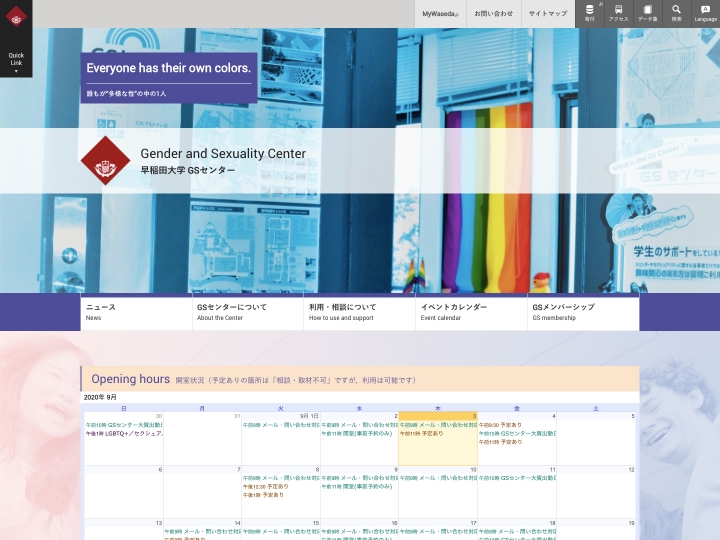Open 午前10時 GSセンター大賀出勤 event on the 30th
720x540 pixels.
tap(124, 425)
